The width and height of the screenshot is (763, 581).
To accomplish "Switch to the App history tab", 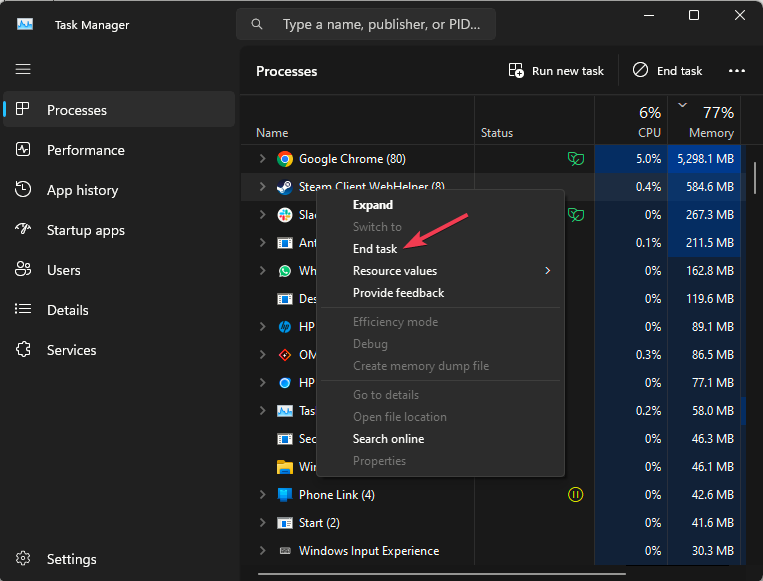I will point(119,190).
